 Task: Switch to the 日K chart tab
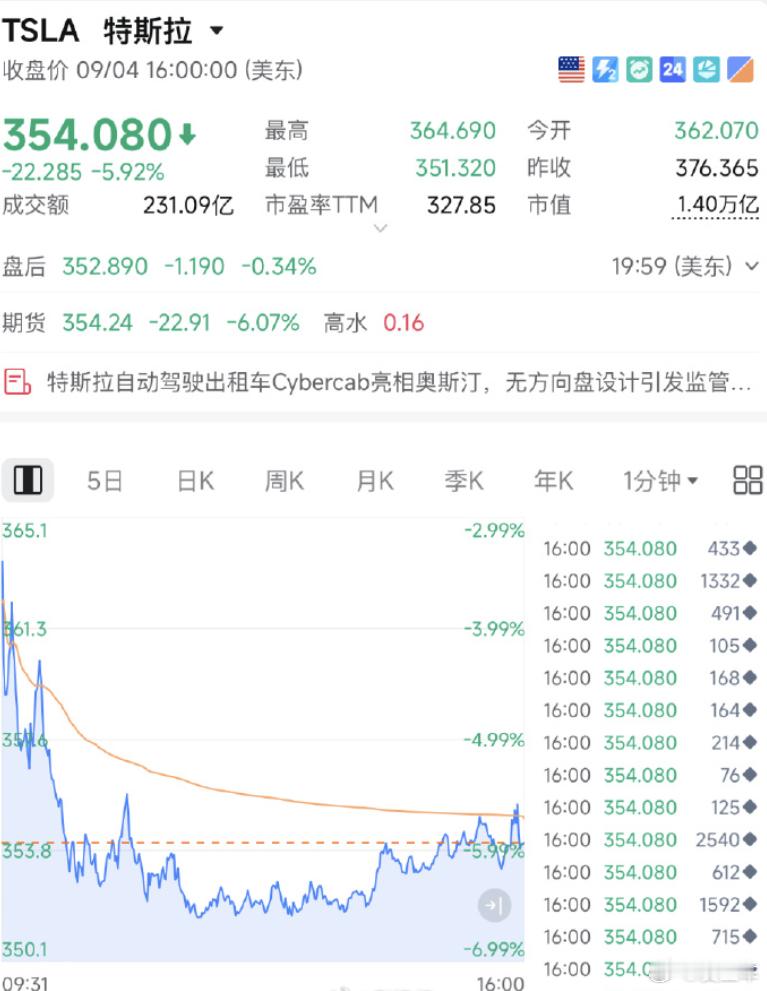[195, 481]
